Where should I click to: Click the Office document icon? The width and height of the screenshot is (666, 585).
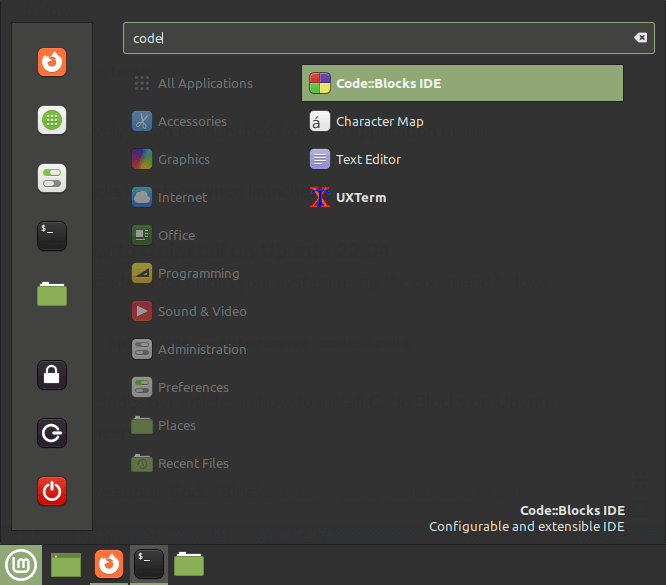(142, 235)
